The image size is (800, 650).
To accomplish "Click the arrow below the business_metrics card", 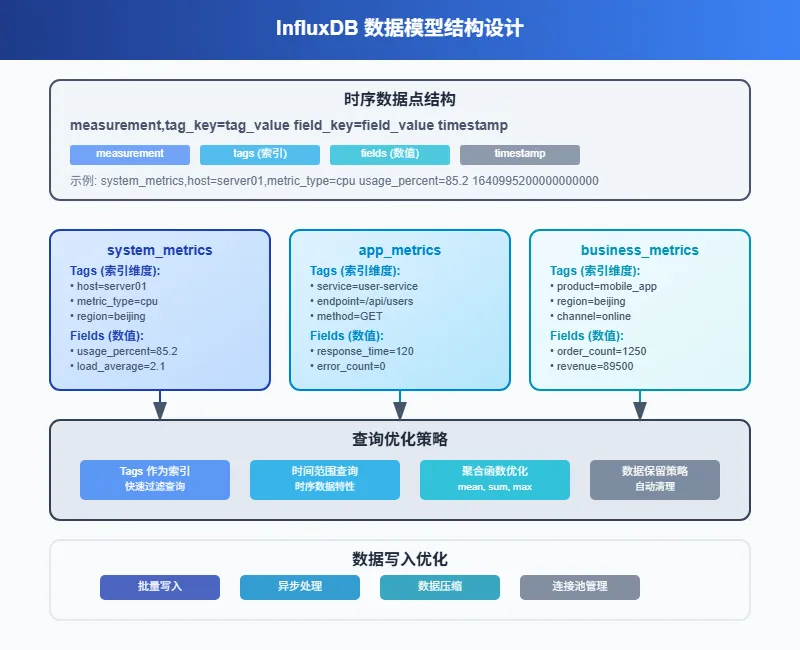I will point(640,406).
